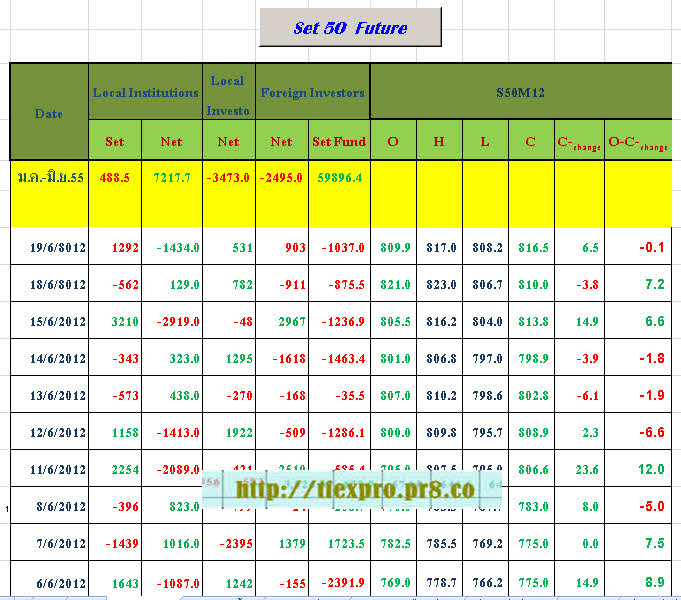Select the 7217.7 summary net cell

(171, 176)
